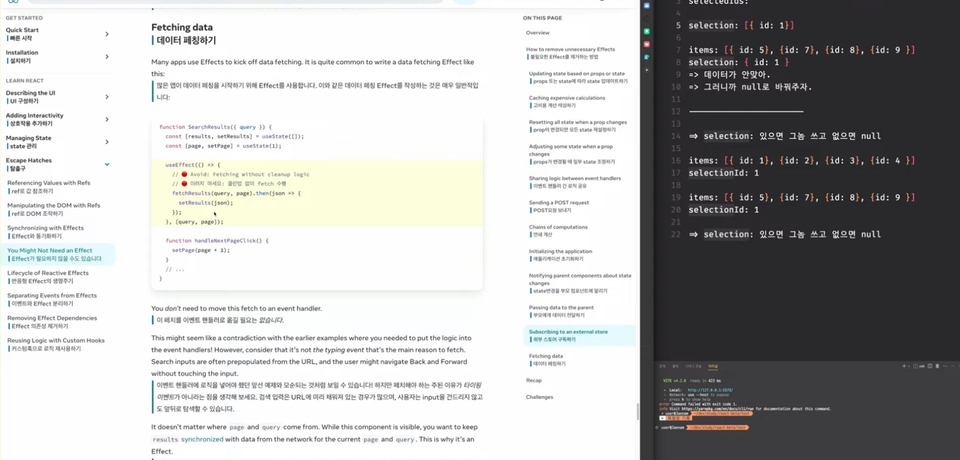This screenshot has width=960, height=460.
Task: Select the active 터미널 panel tab
Action: pyautogui.click(x=713, y=366)
